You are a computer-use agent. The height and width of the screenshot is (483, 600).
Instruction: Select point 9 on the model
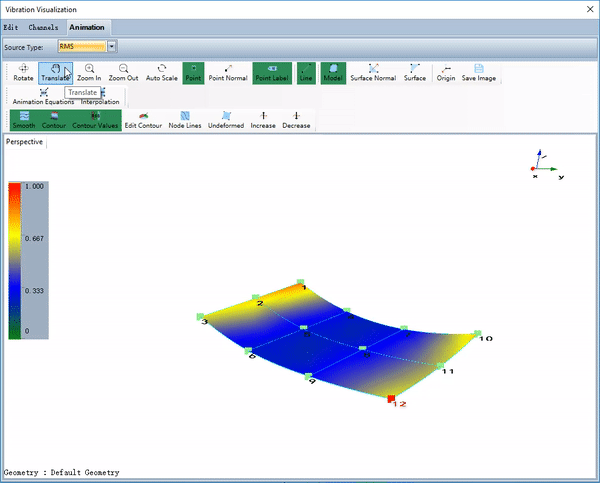[x=308, y=377]
